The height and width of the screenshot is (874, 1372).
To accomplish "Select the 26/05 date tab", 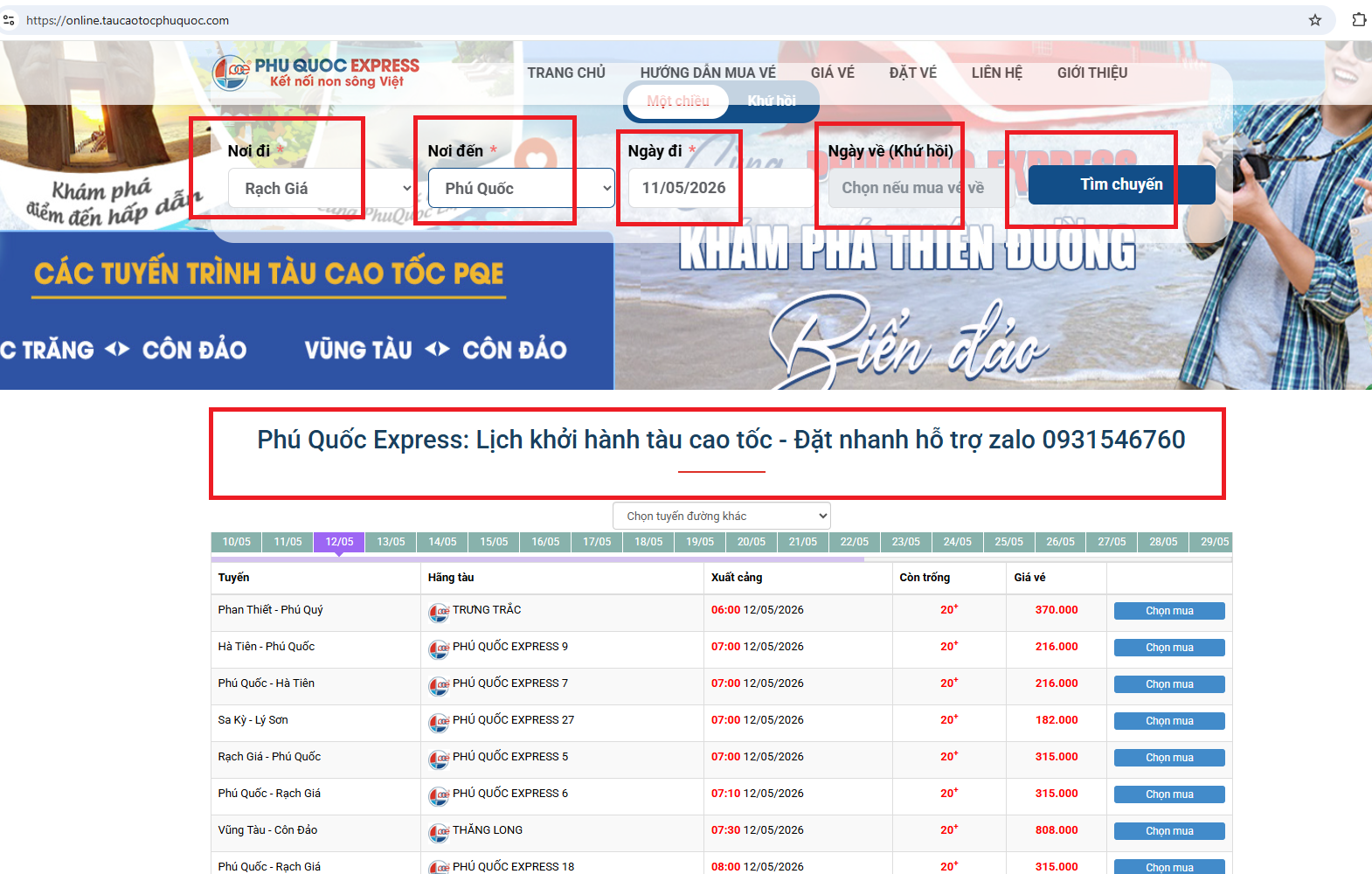I will [x=1061, y=542].
